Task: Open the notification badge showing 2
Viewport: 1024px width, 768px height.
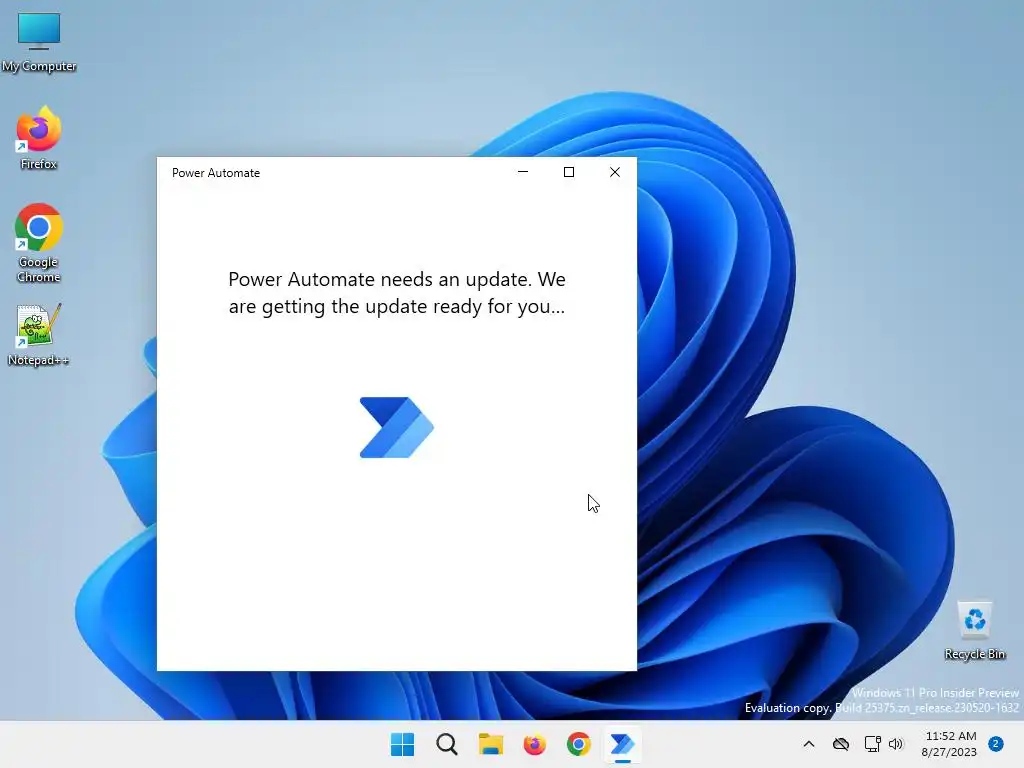Action: (x=996, y=744)
